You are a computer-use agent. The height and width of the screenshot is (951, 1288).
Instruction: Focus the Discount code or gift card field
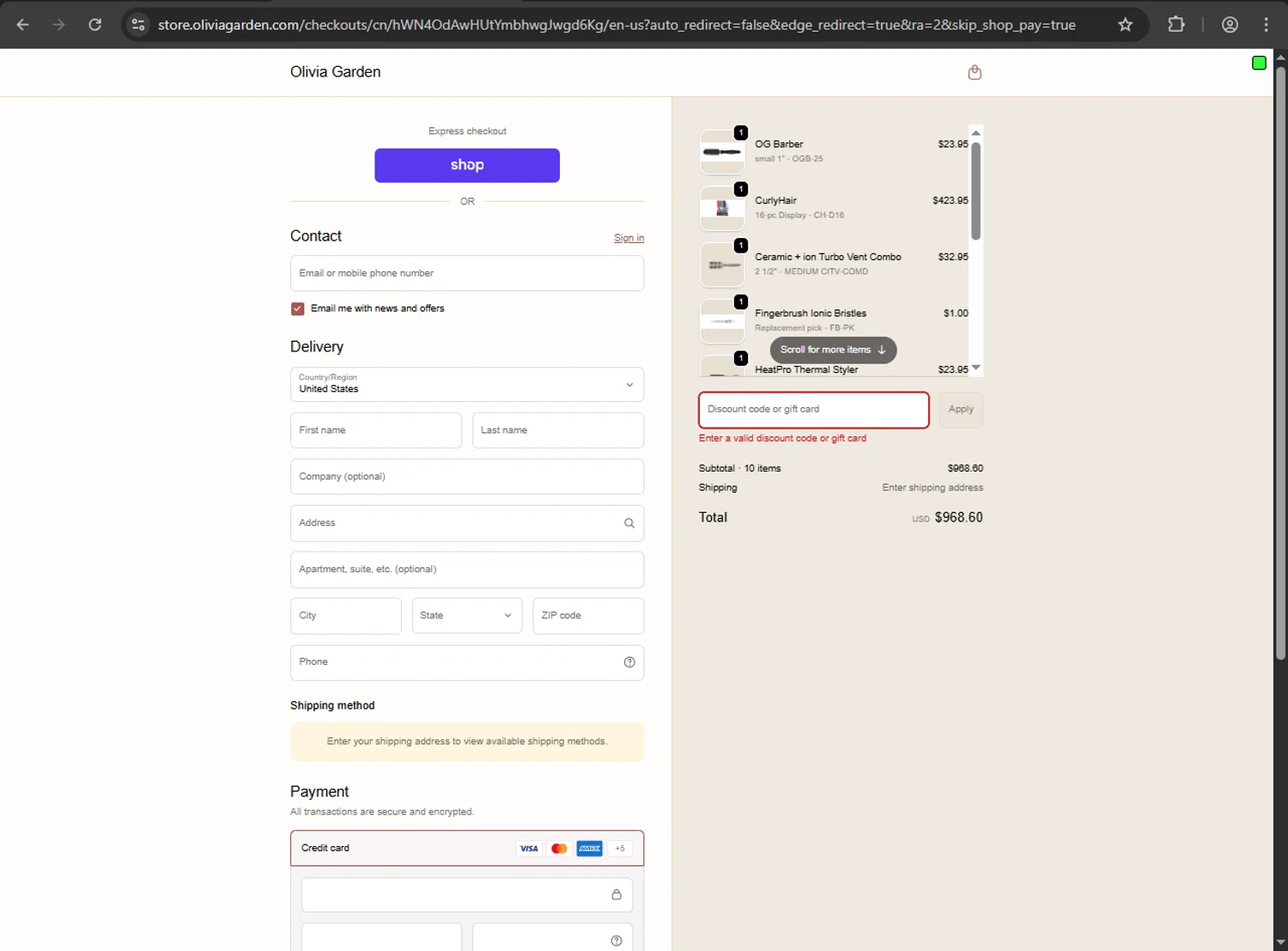coord(814,410)
